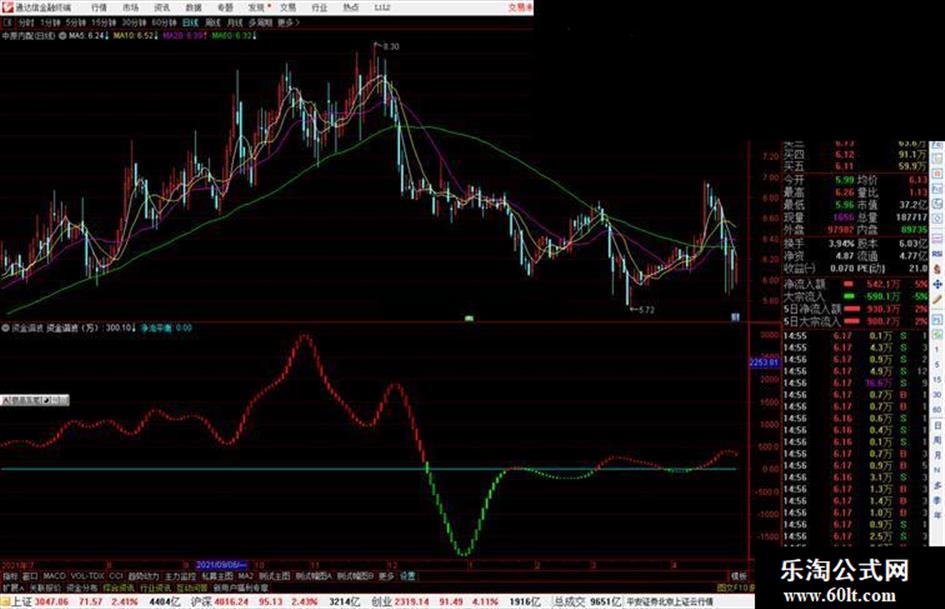
Task: Switch to the 5分钟 period
Action: tap(75, 22)
